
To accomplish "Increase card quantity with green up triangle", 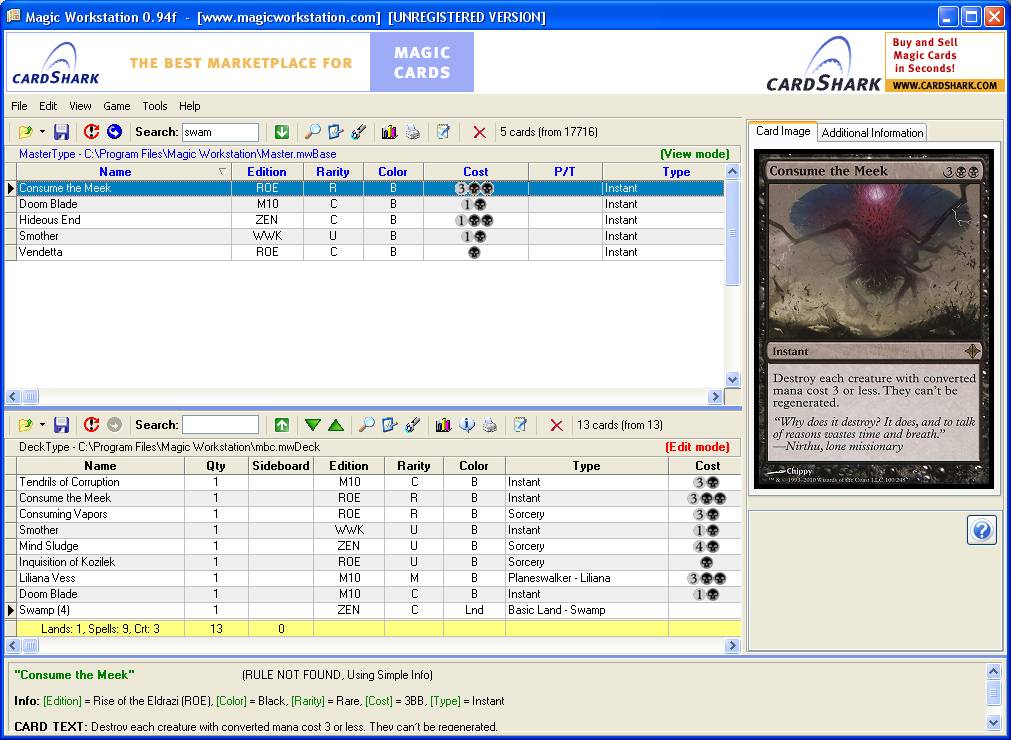I will point(336,425).
